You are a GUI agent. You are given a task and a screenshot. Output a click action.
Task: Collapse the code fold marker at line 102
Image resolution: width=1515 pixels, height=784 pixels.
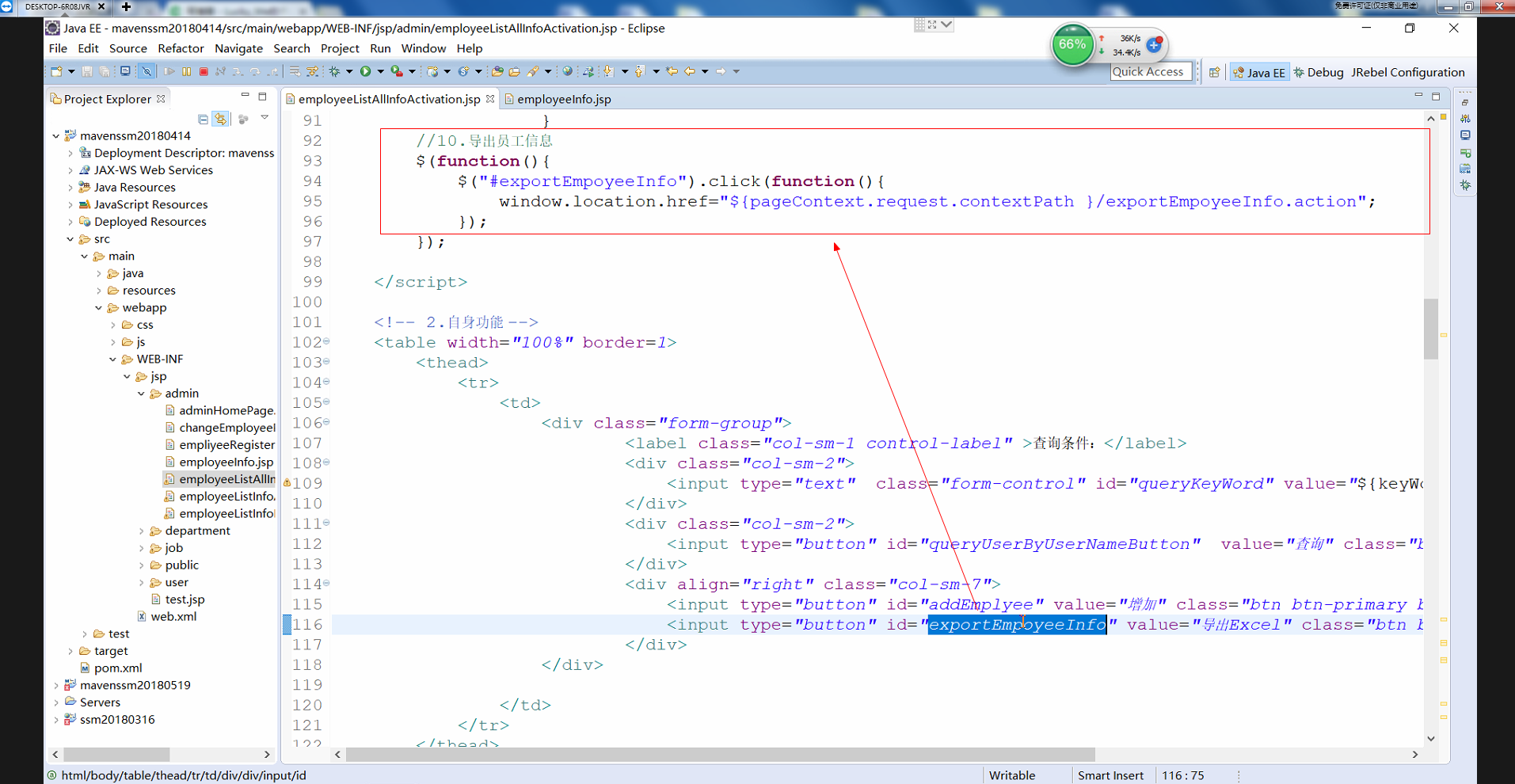pyautogui.click(x=326, y=341)
